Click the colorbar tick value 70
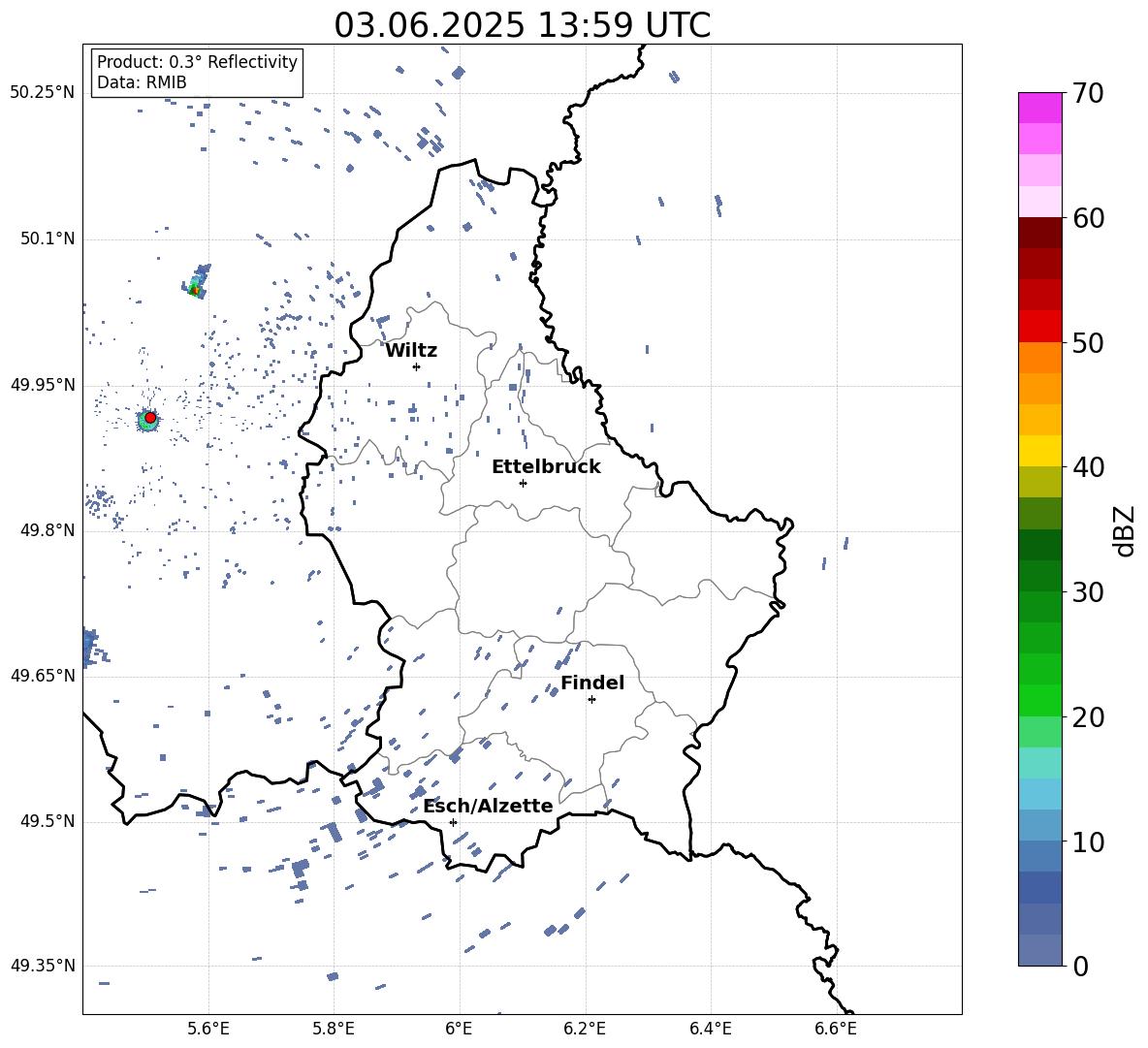Screen dimensions: 1148x1048 [x=1088, y=93]
